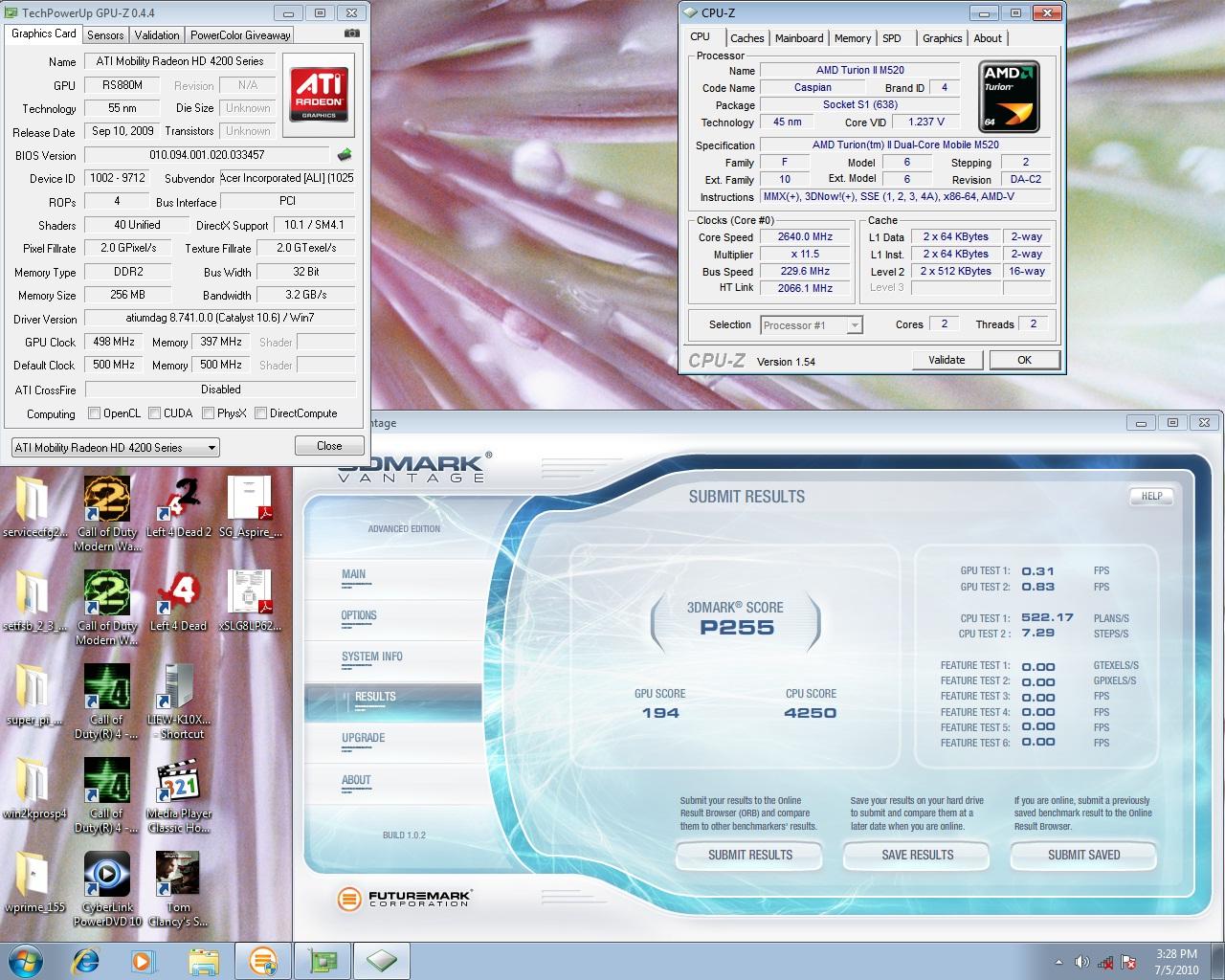
Task: Click the HELP button in 3DMark Vantage
Action: [1151, 496]
